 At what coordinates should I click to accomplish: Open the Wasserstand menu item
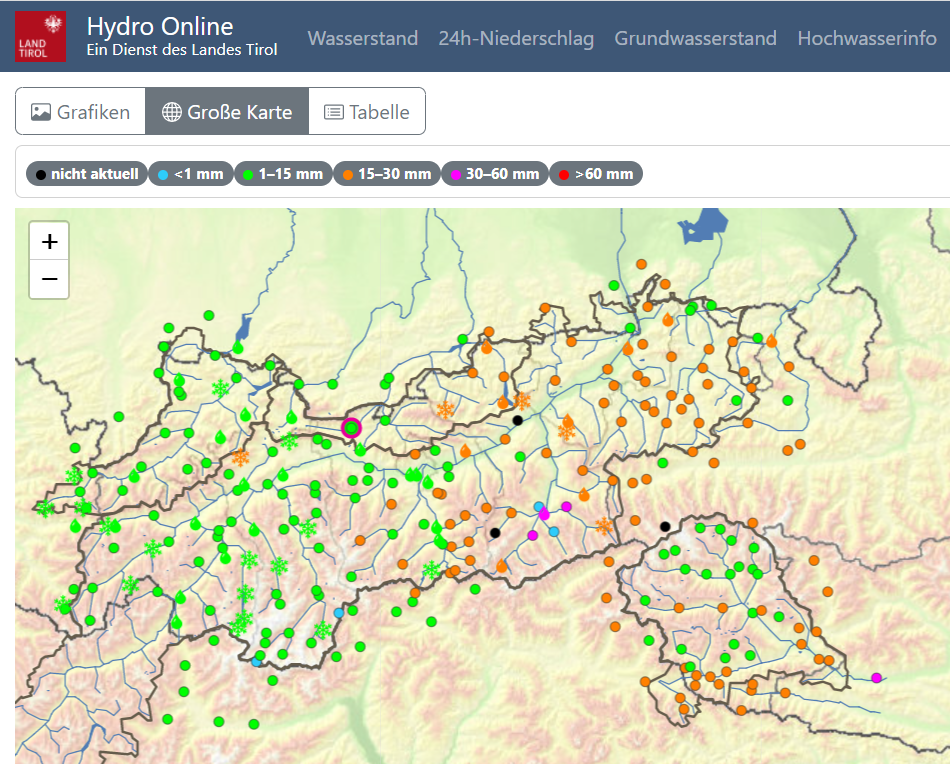(x=363, y=38)
